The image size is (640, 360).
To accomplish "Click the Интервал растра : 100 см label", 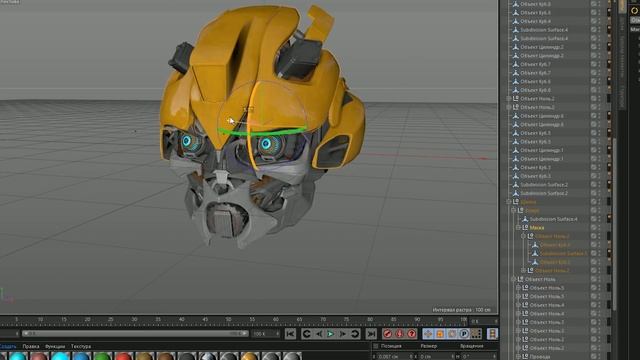I will pyautogui.click(x=462, y=310).
